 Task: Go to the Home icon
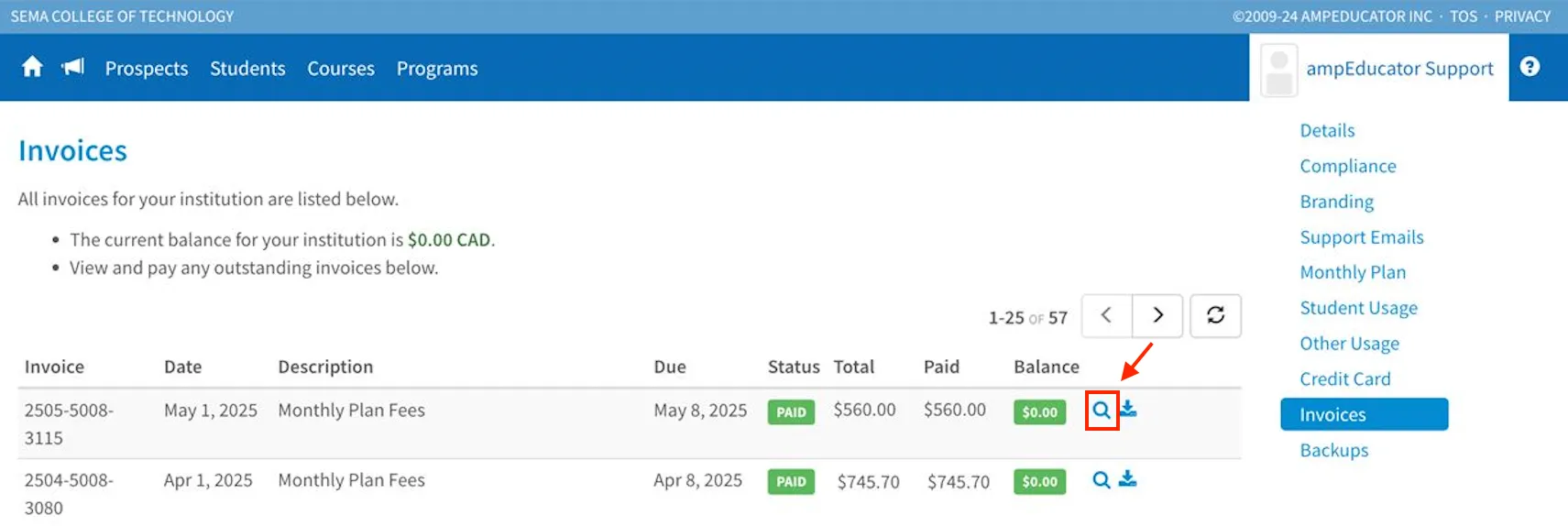32,67
